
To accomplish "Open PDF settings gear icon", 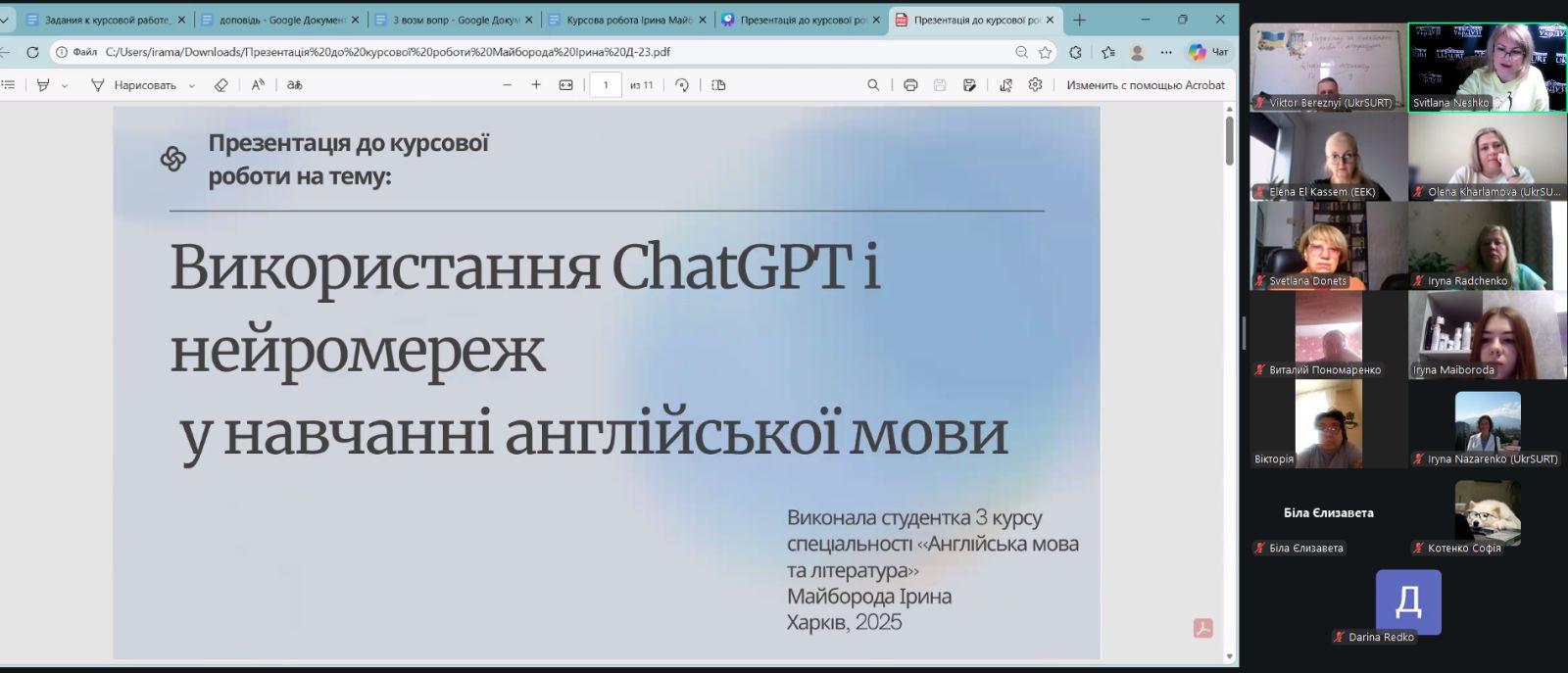I will click(1035, 85).
